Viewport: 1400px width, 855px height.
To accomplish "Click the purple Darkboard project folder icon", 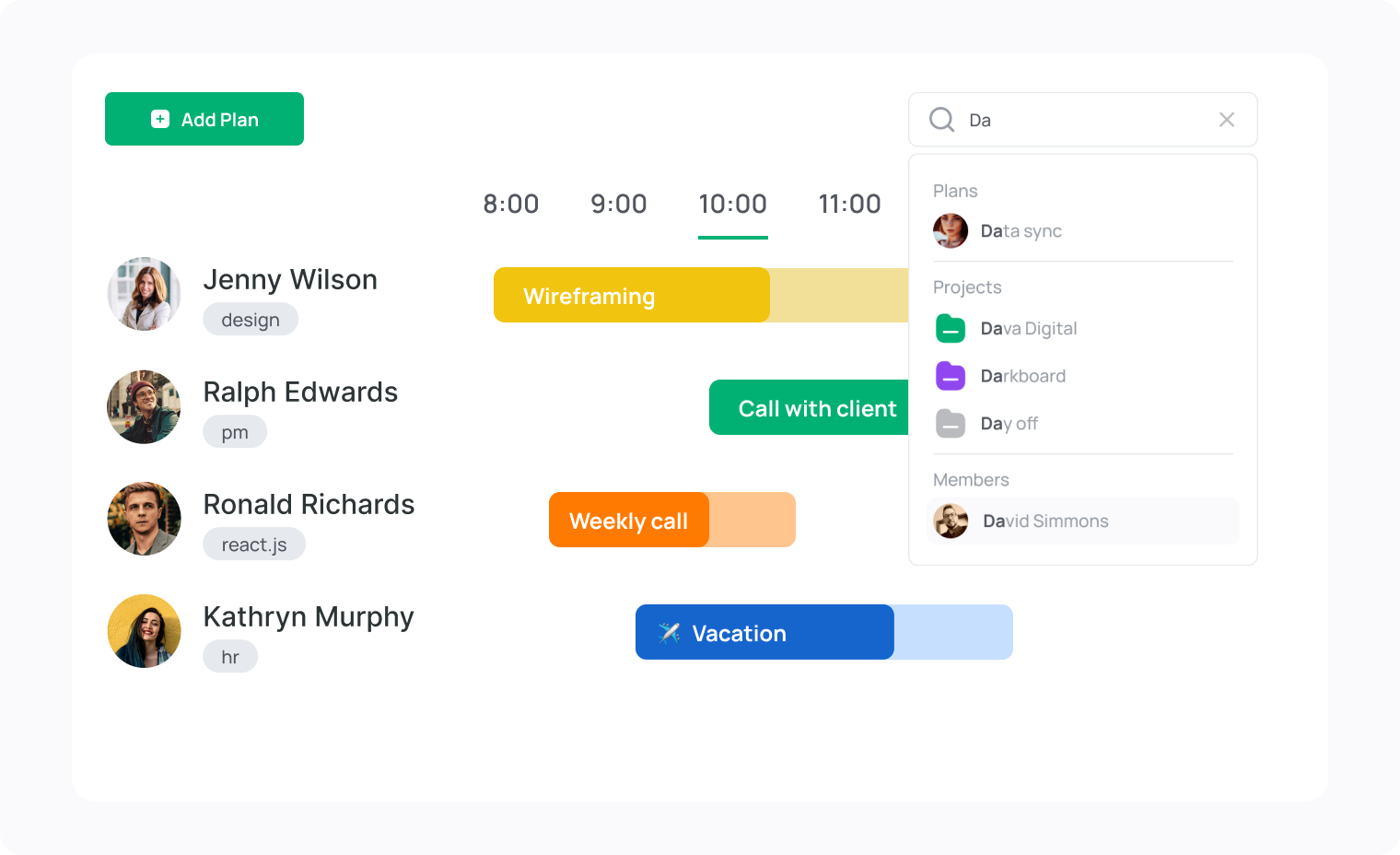I will (951, 376).
